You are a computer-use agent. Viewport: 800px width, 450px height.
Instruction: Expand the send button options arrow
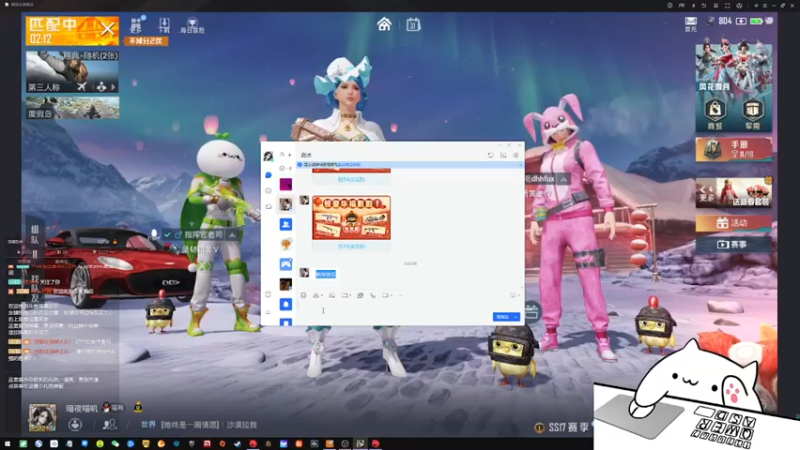click(516, 317)
